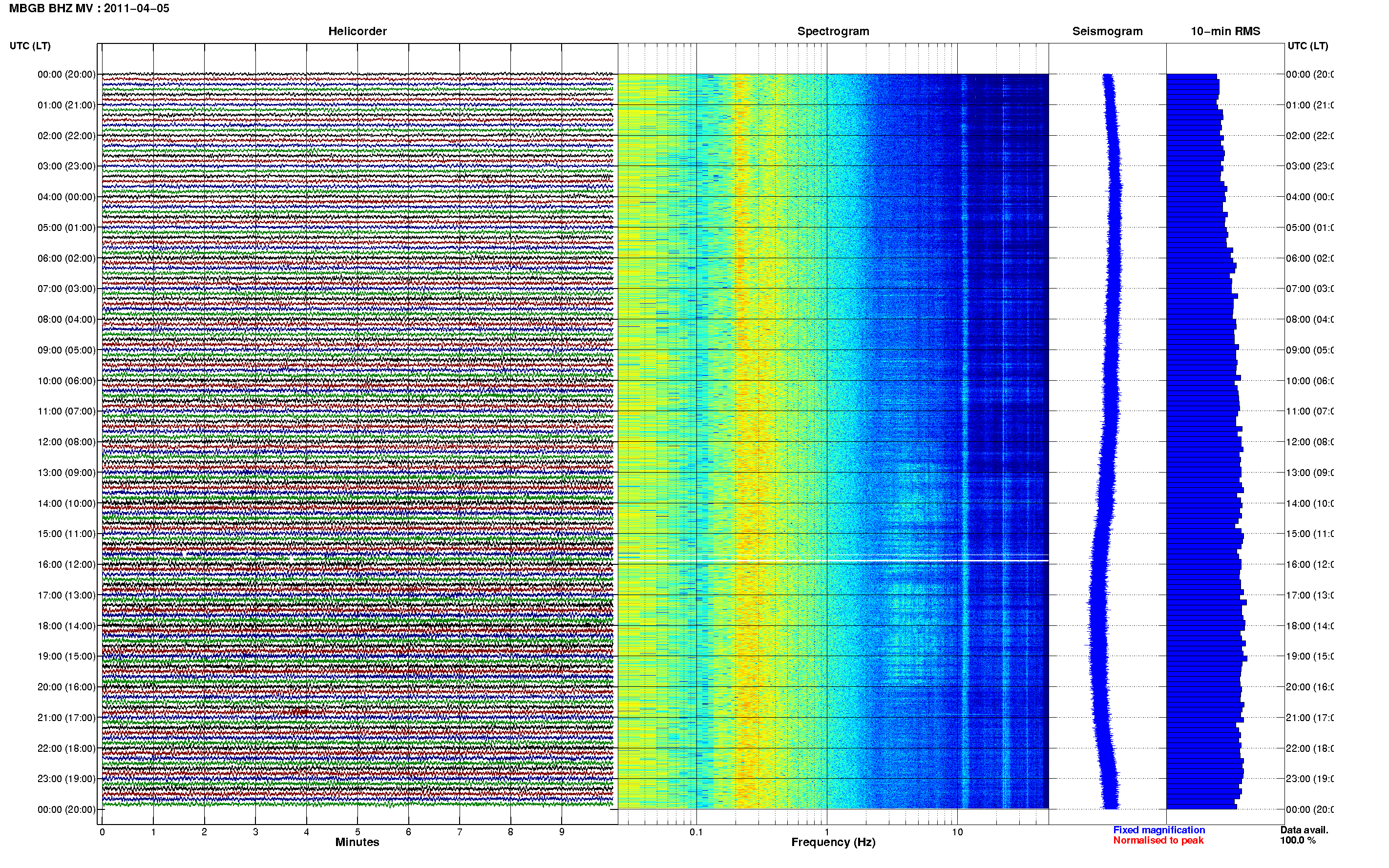1389x868 pixels.
Task: Click the red 'Normalised to peak' legend text
Action: point(1158,841)
